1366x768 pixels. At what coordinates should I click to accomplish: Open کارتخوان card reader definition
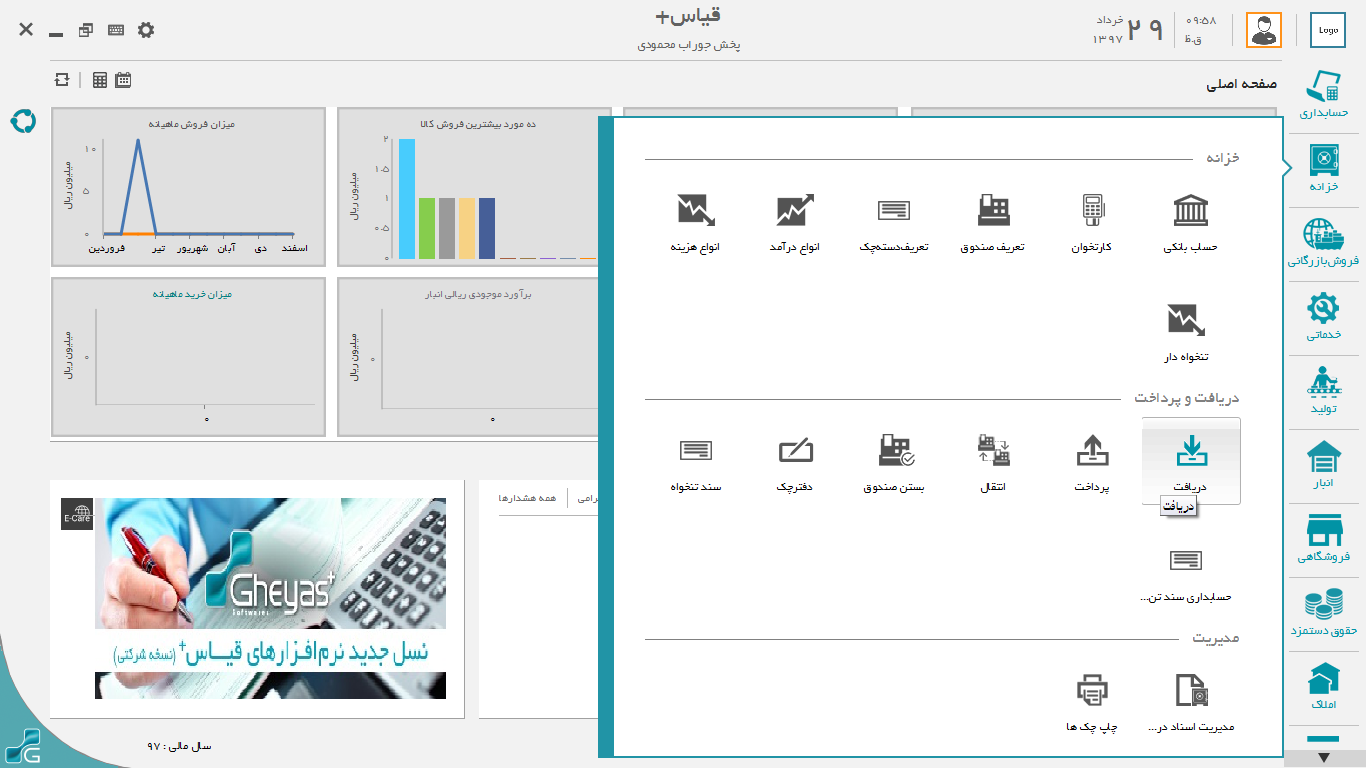click(1091, 222)
